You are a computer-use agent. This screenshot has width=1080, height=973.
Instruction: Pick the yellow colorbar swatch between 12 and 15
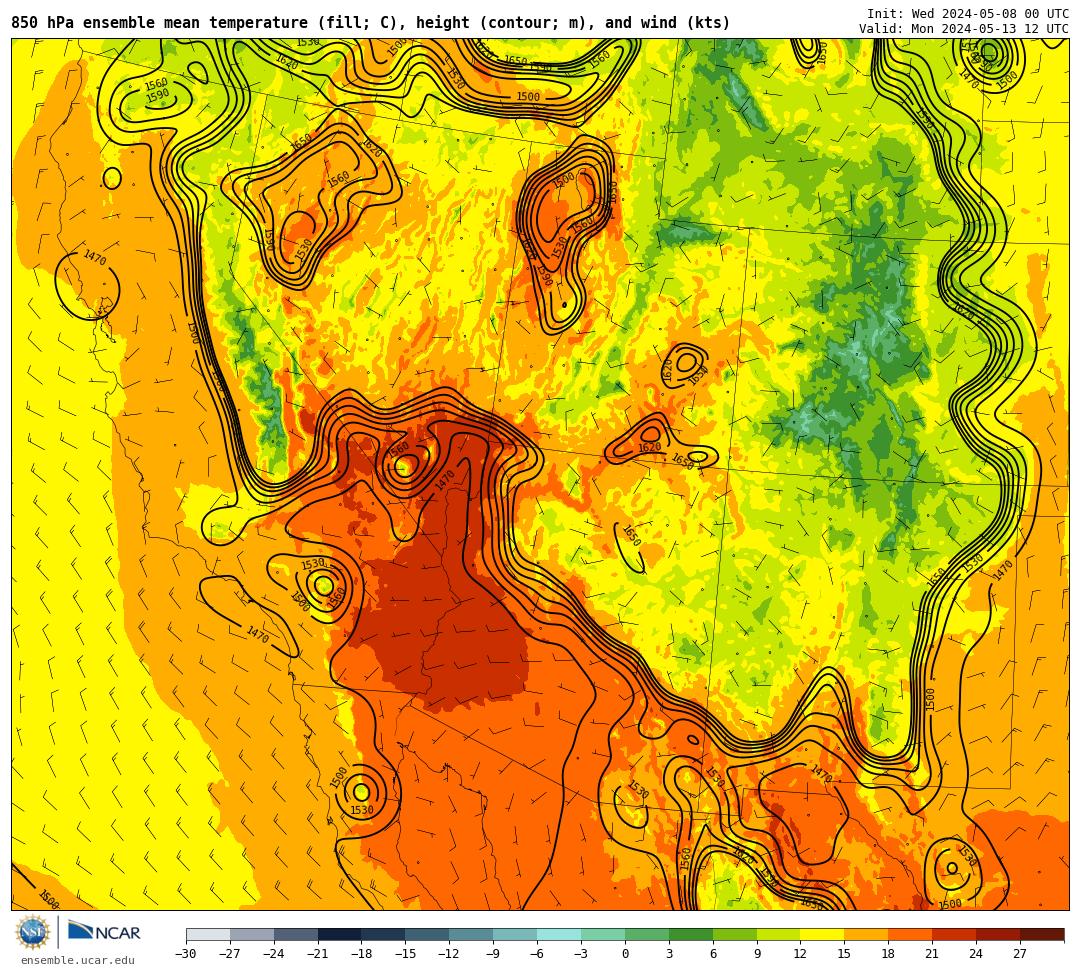tap(823, 934)
